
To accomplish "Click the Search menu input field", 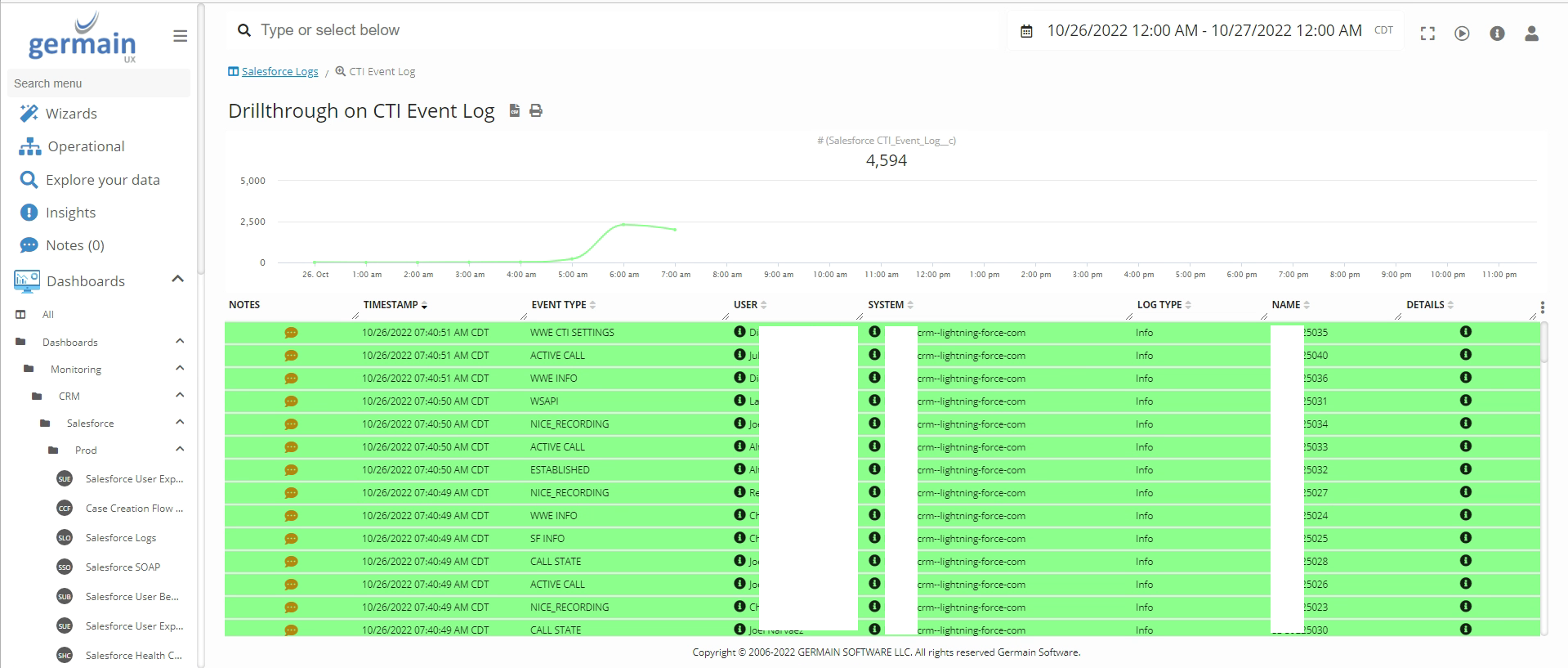I will [98, 83].
